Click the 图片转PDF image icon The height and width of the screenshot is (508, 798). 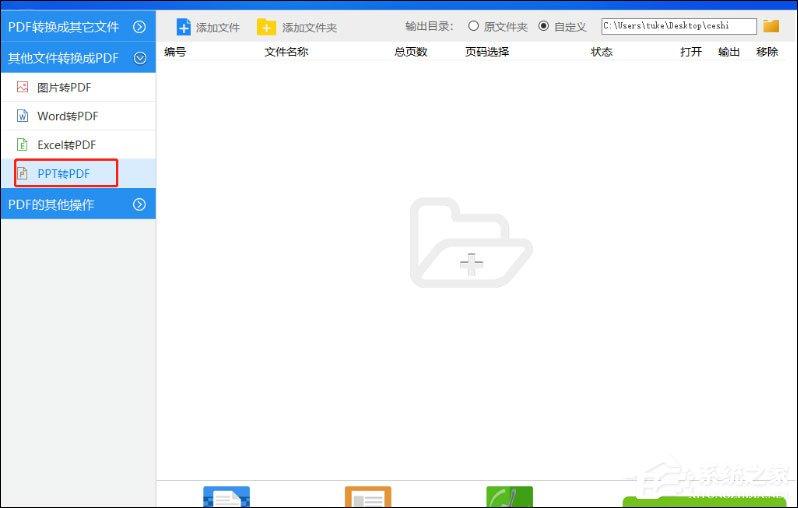22,87
